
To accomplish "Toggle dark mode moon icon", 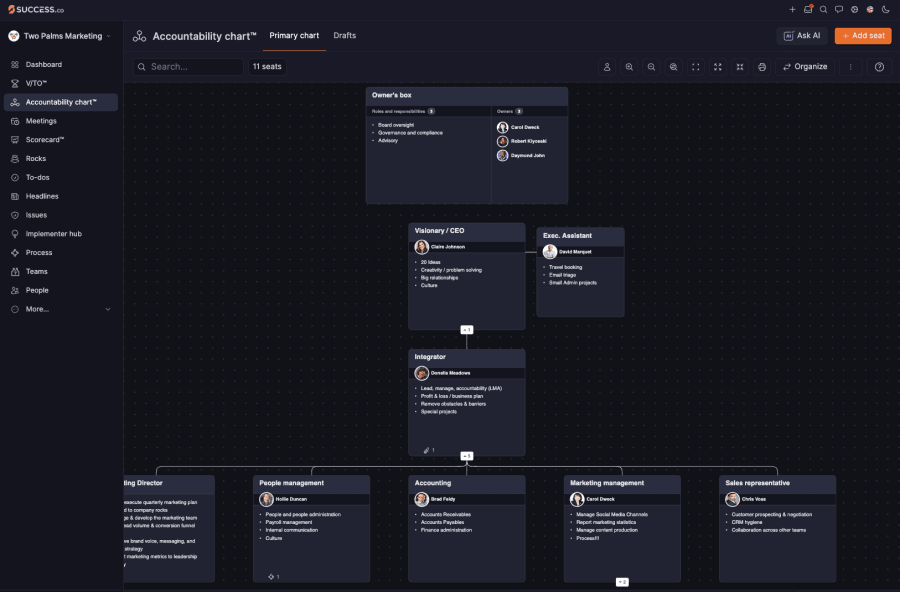I will coord(885,9).
